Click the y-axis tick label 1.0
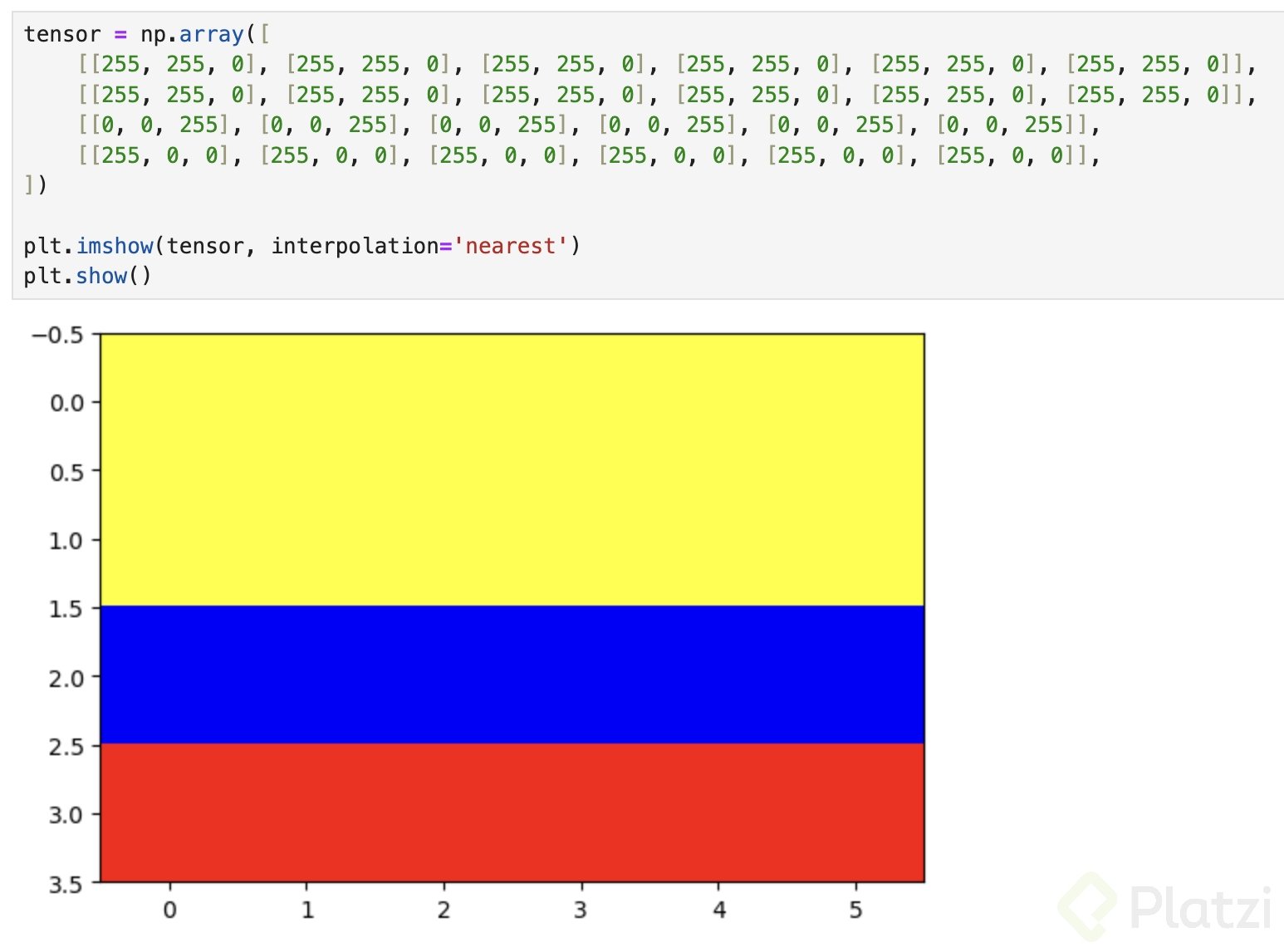This screenshot has width=1284, height=952. [67, 541]
